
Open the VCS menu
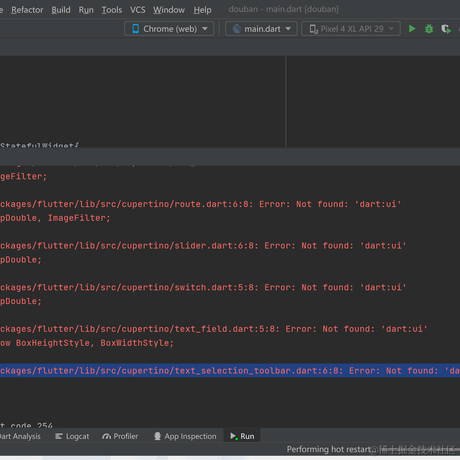pyautogui.click(x=138, y=10)
